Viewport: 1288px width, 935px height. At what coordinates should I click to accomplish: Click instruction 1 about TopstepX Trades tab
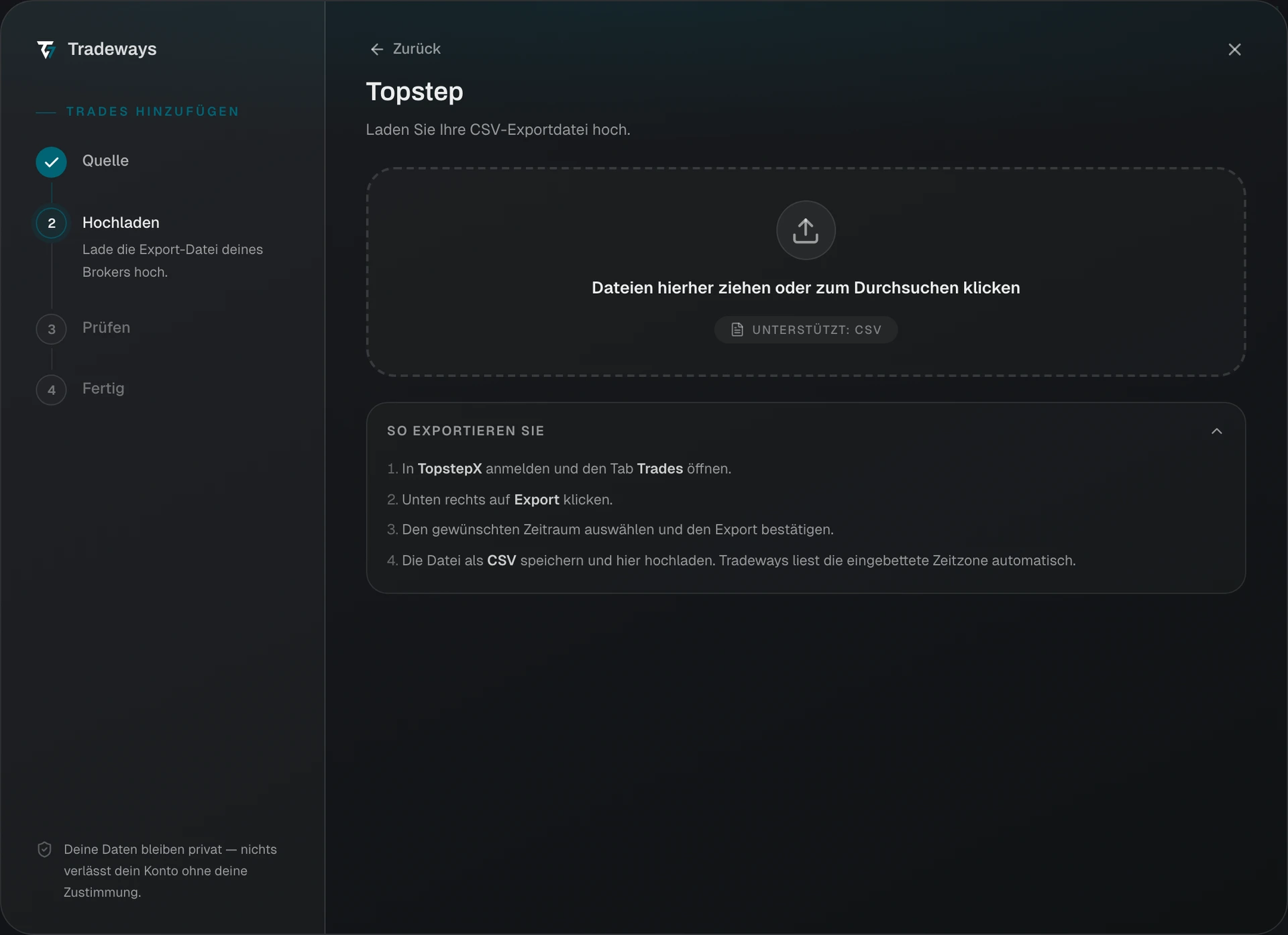pos(559,469)
